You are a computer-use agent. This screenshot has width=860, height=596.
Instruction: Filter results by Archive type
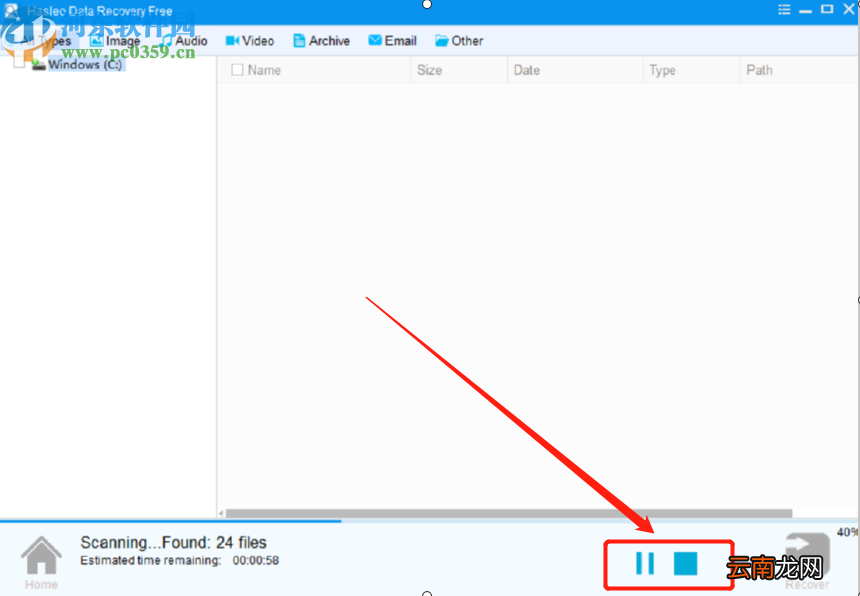321,41
